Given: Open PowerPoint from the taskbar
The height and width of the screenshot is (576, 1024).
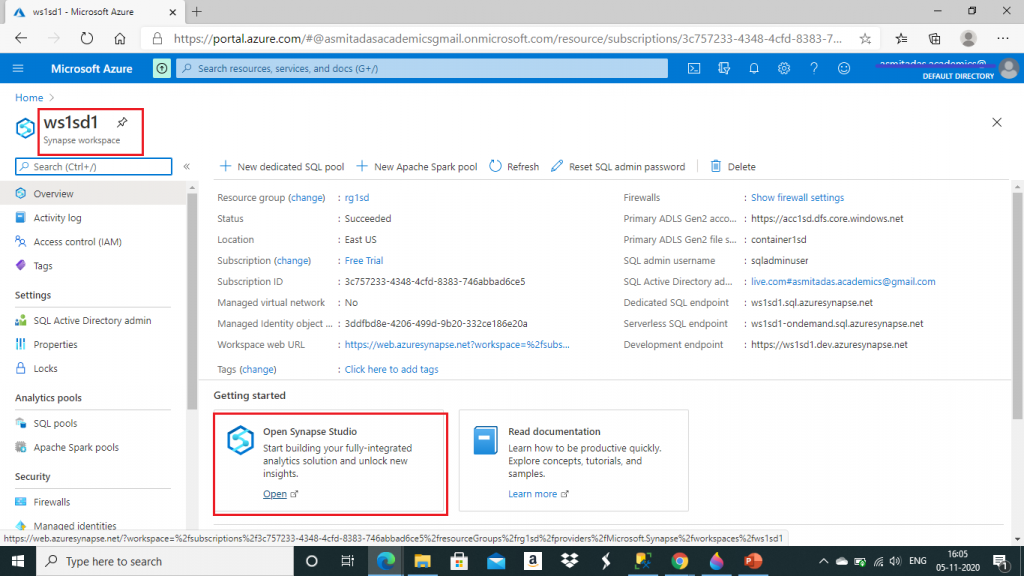Looking at the screenshot, I should (753, 561).
